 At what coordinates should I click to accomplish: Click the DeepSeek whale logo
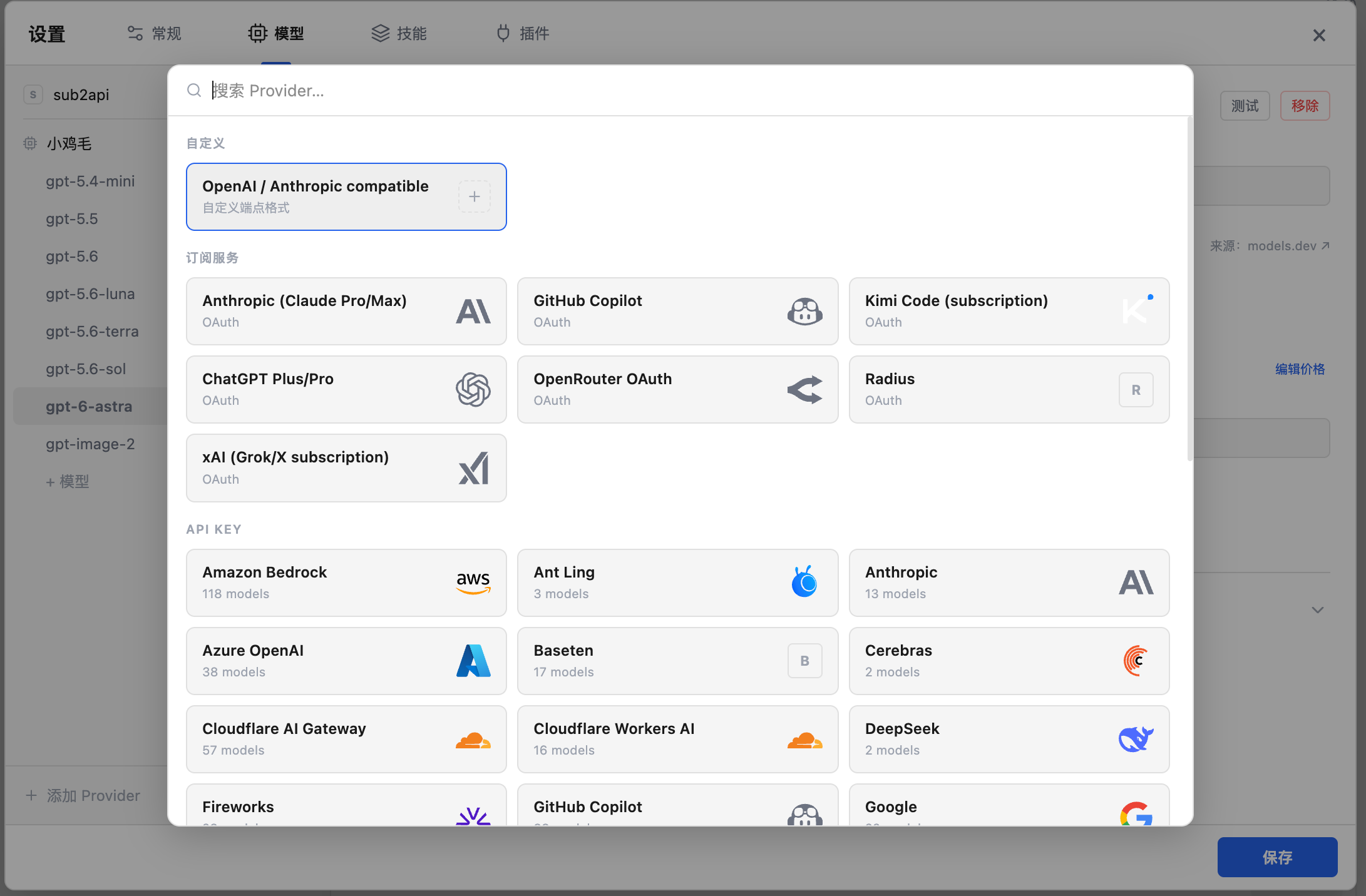pyautogui.click(x=1136, y=739)
